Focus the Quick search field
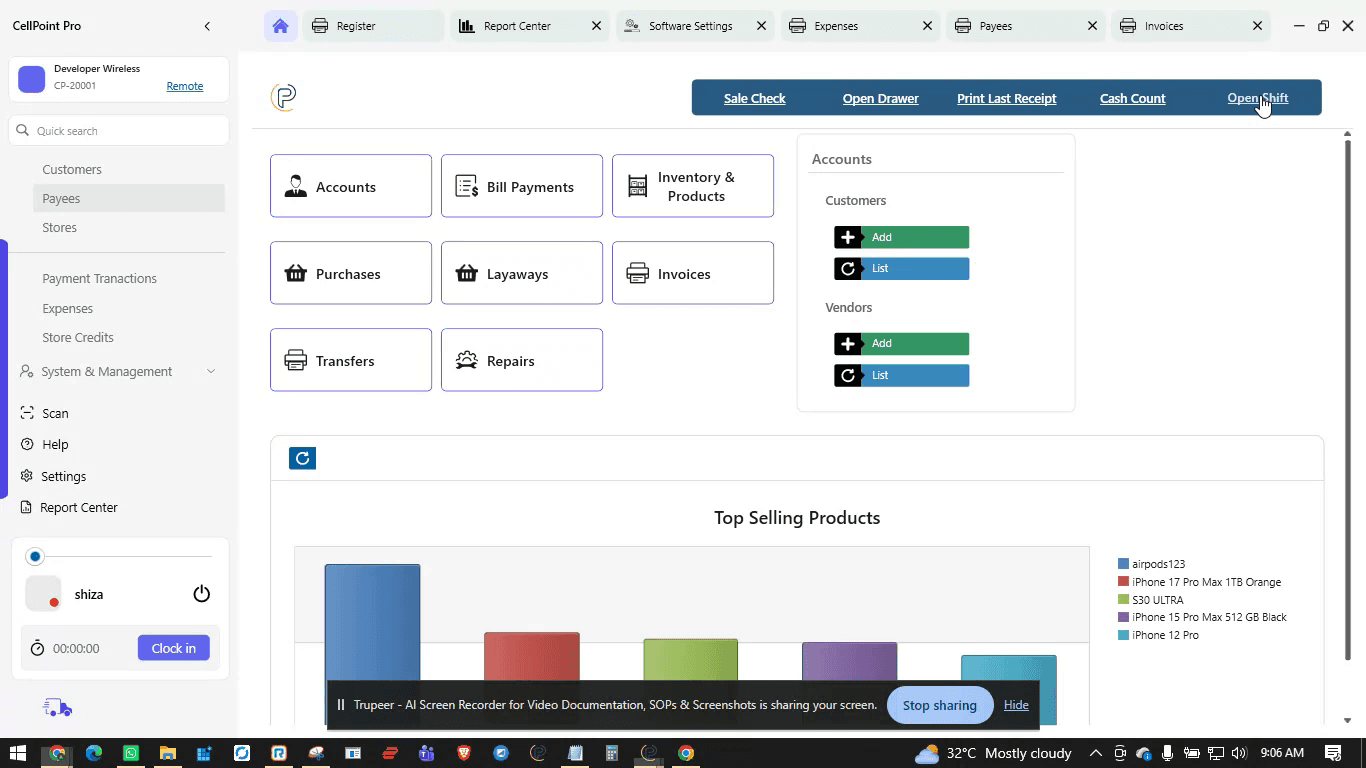The width and height of the screenshot is (1366, 768). (119, 131)
